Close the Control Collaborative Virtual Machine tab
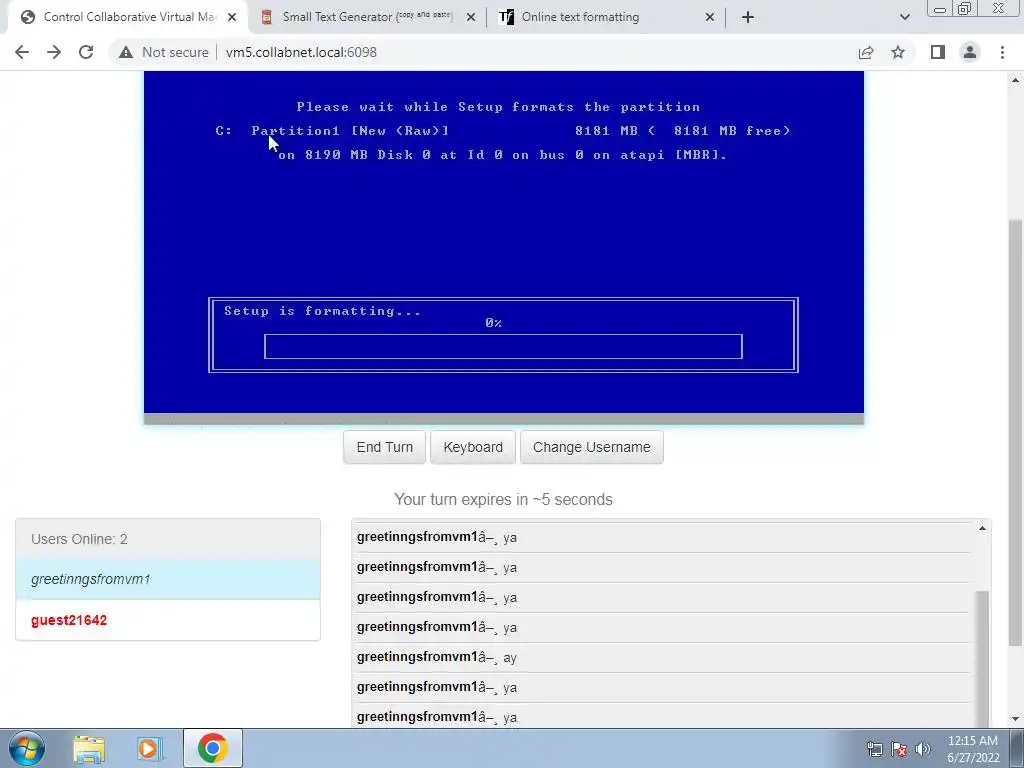1024x768 pixels. 232,18
